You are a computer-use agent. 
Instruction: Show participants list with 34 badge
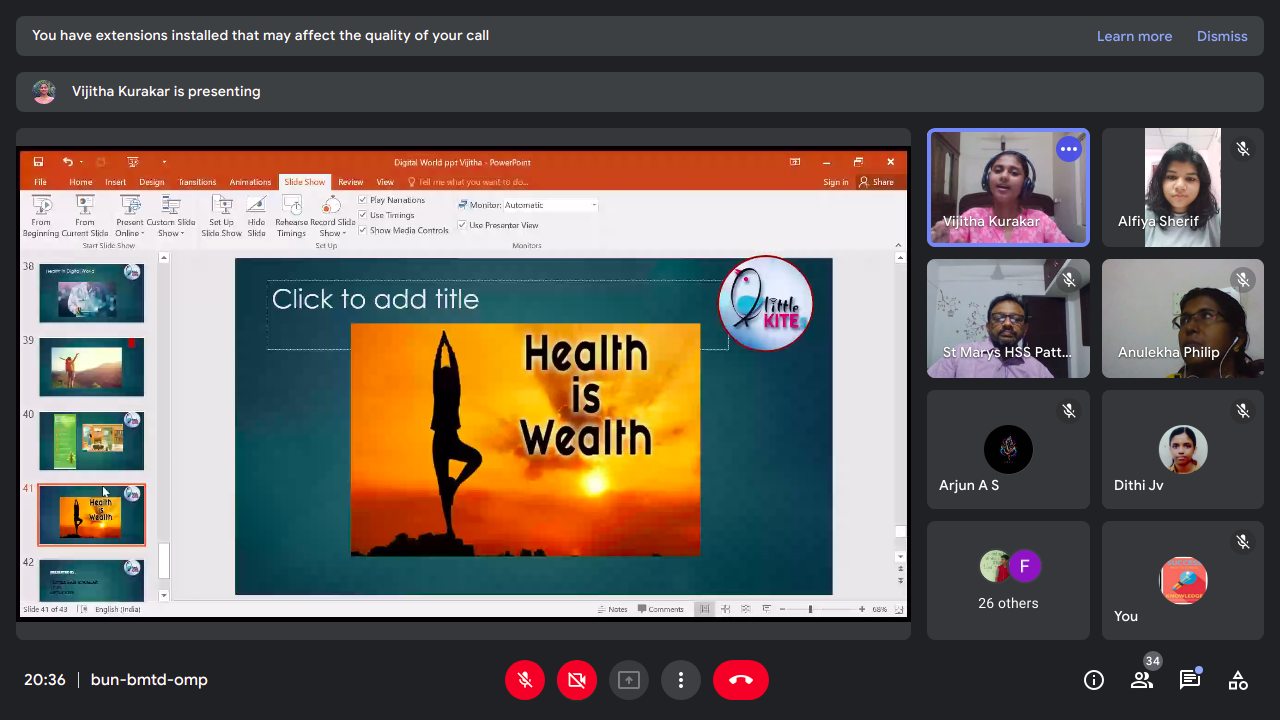[x=1142, y=680]
